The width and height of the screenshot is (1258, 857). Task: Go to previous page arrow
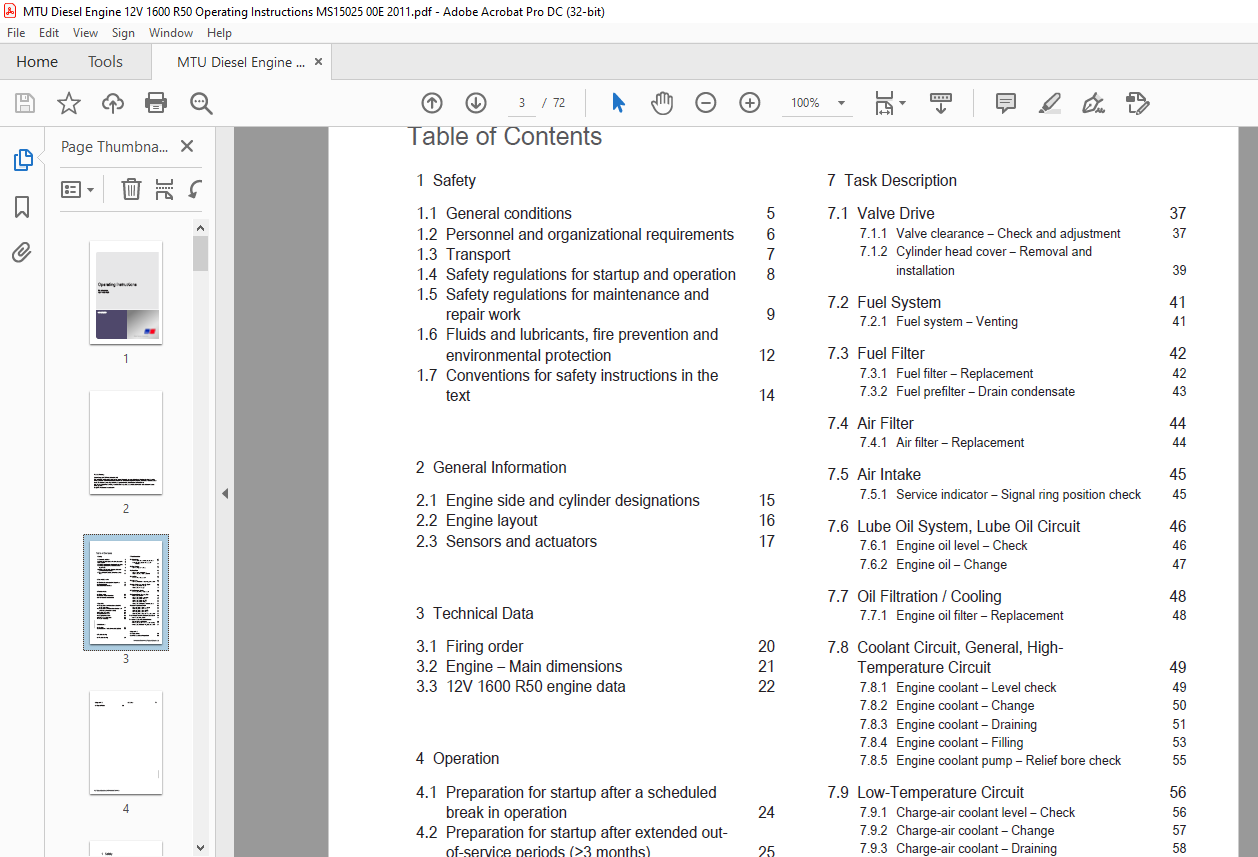pyautogui.click(x=432, y=103)
